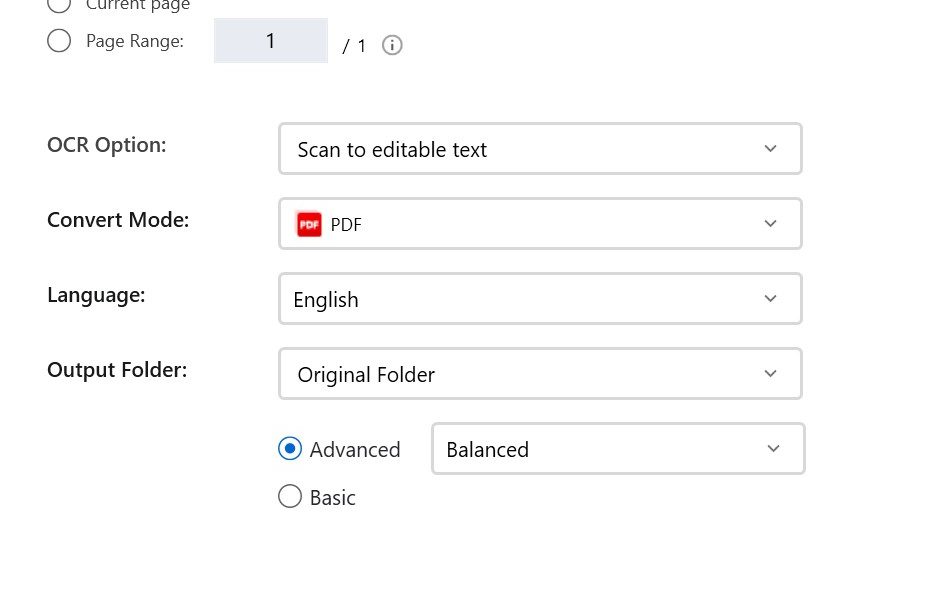Select the Current page radio button

[x=59, y=5]
